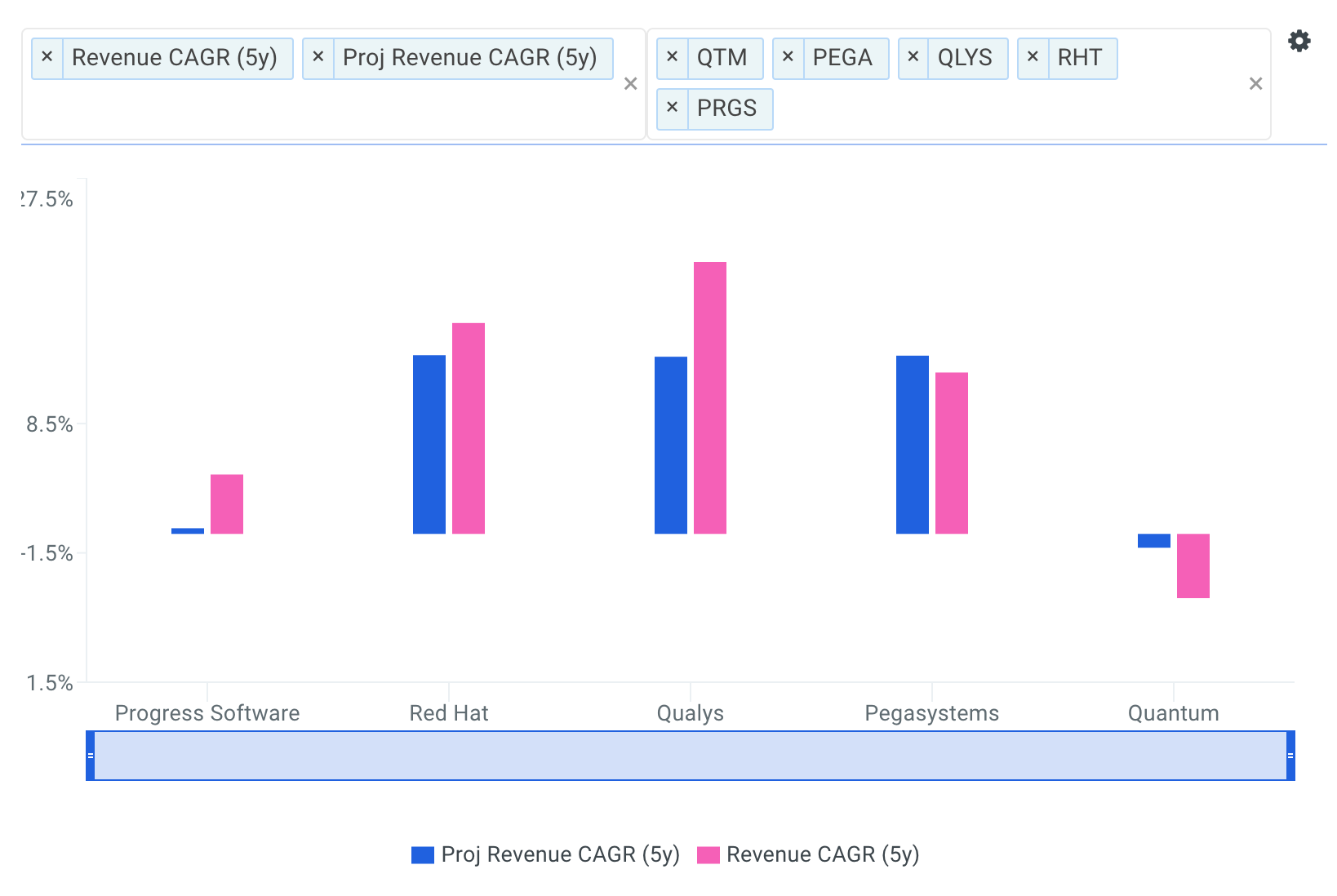Click the Quantum axis label
The height and width of the screenshot is (896, 1337).
[1174, 713]
